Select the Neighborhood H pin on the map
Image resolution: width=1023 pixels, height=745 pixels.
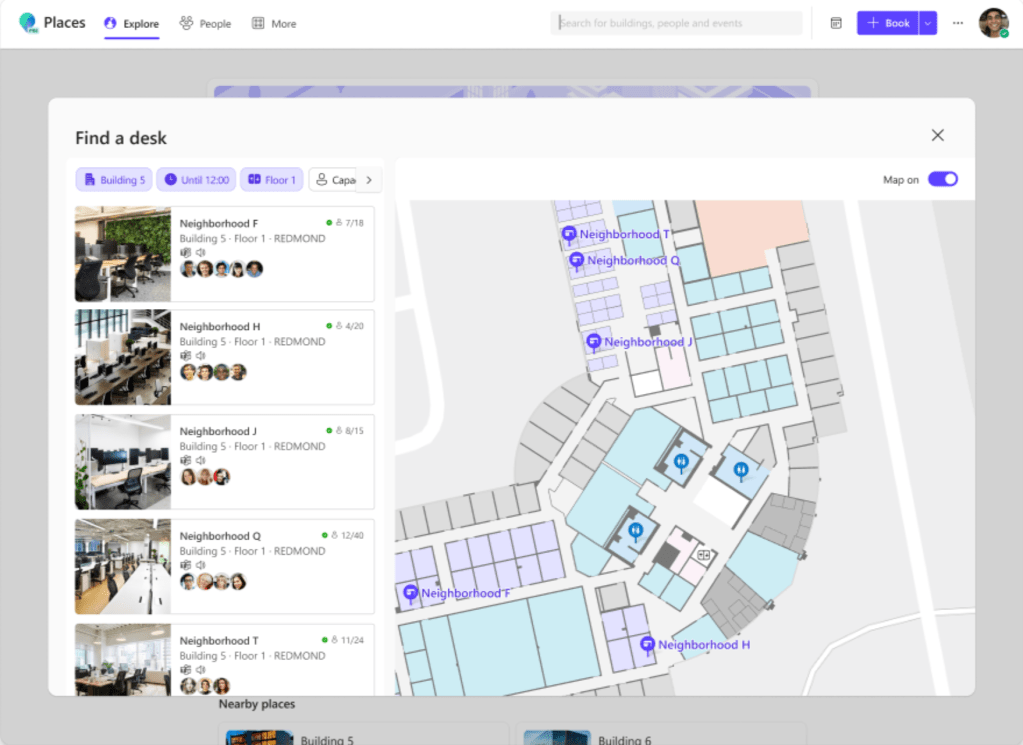[647, 645]
